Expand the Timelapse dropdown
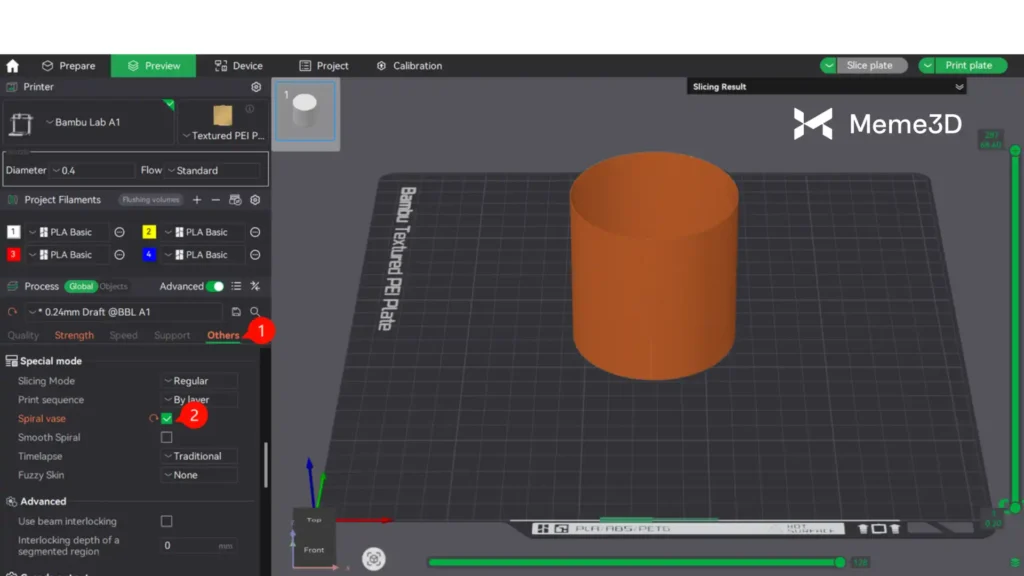 tap(199, 456)
